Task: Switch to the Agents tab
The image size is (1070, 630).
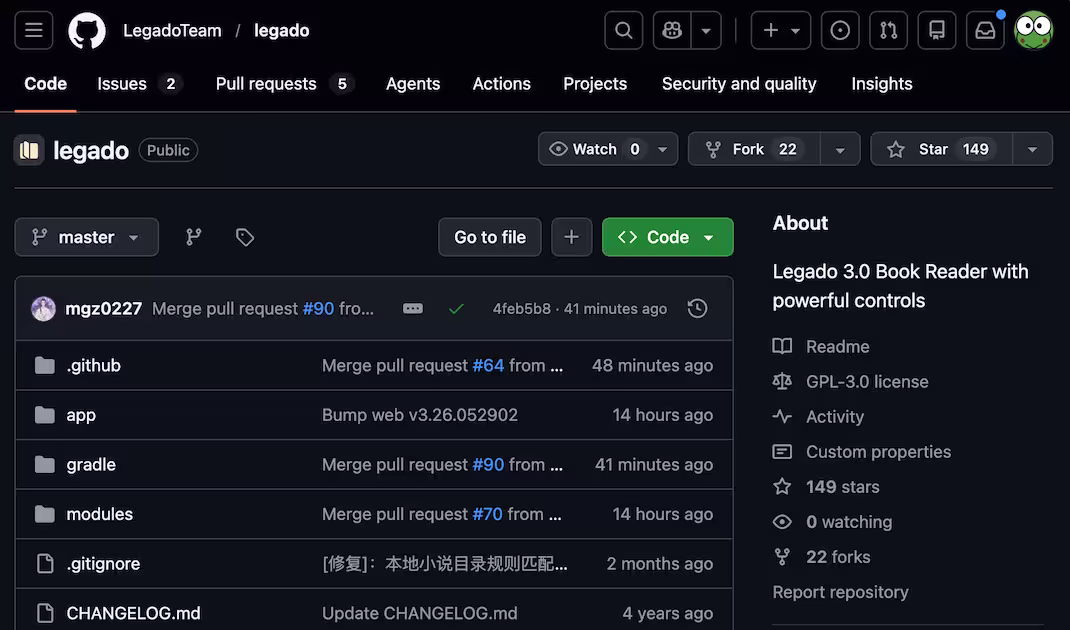Action: tap(413, 84)
